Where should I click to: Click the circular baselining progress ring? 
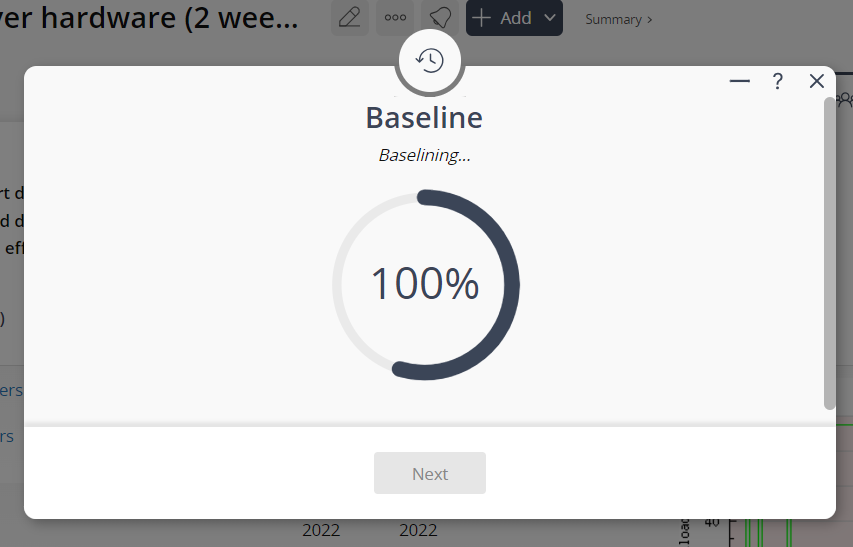click(426, 284)
